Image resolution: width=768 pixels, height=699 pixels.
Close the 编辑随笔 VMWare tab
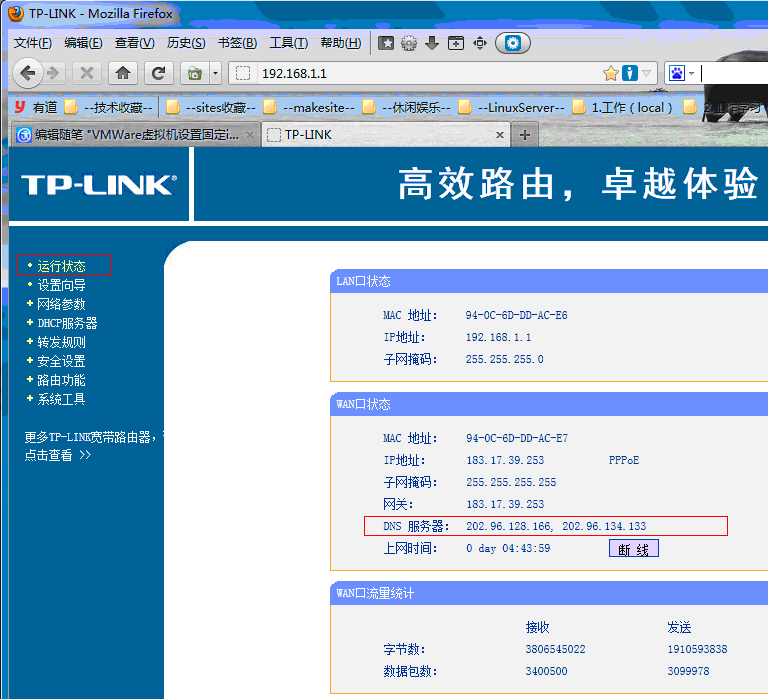tap(250, 135)
